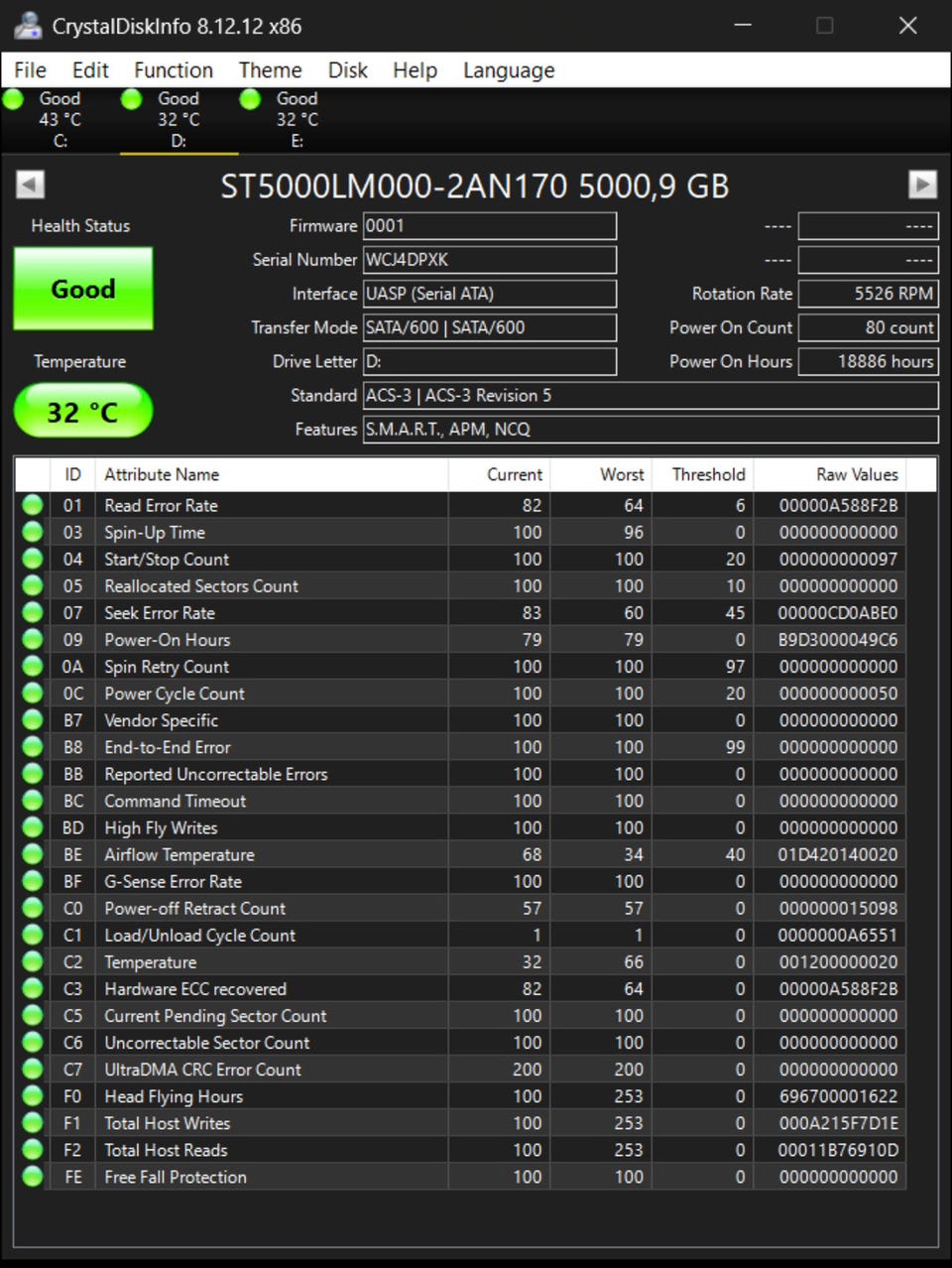Click the Transfer Mode field
The width and height of the screenshot is (952, 1268).
pyautogui.click(x=490, y=327)
